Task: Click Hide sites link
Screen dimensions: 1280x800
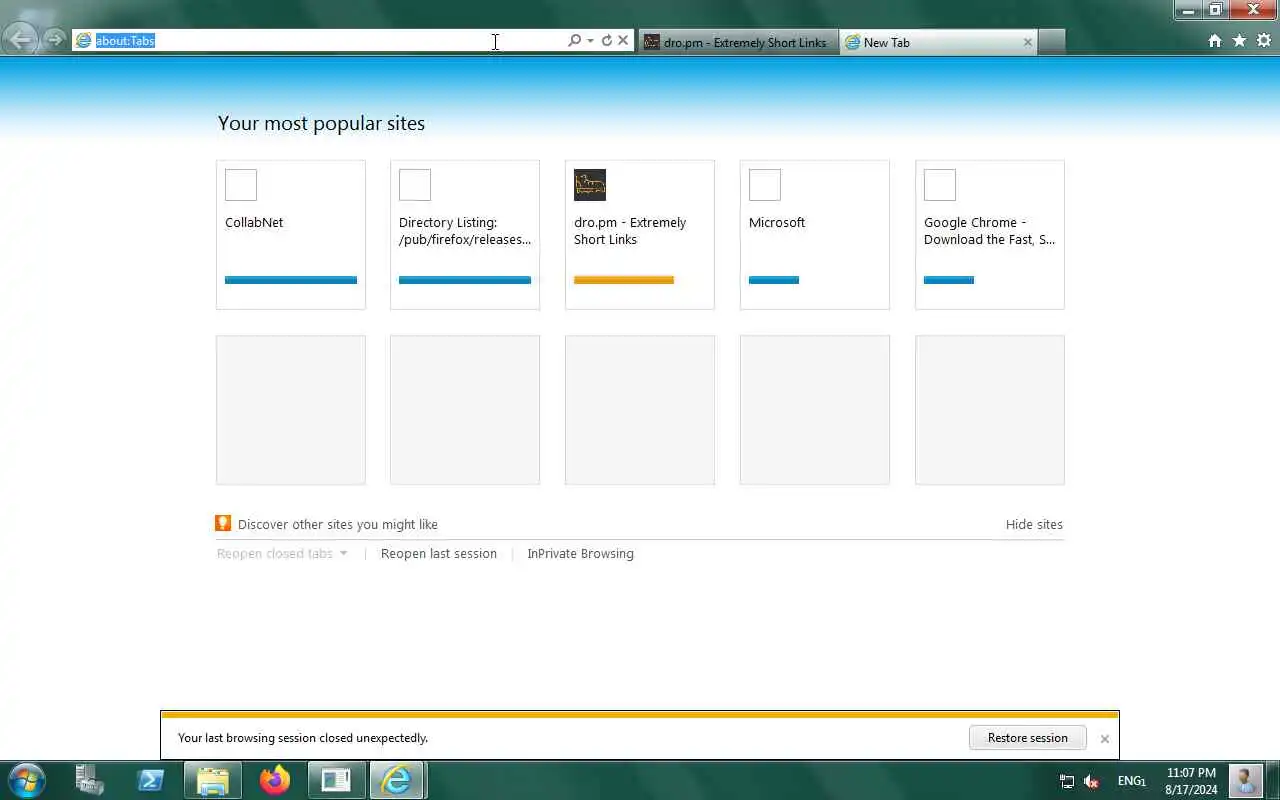Action: click(1034, 524)
